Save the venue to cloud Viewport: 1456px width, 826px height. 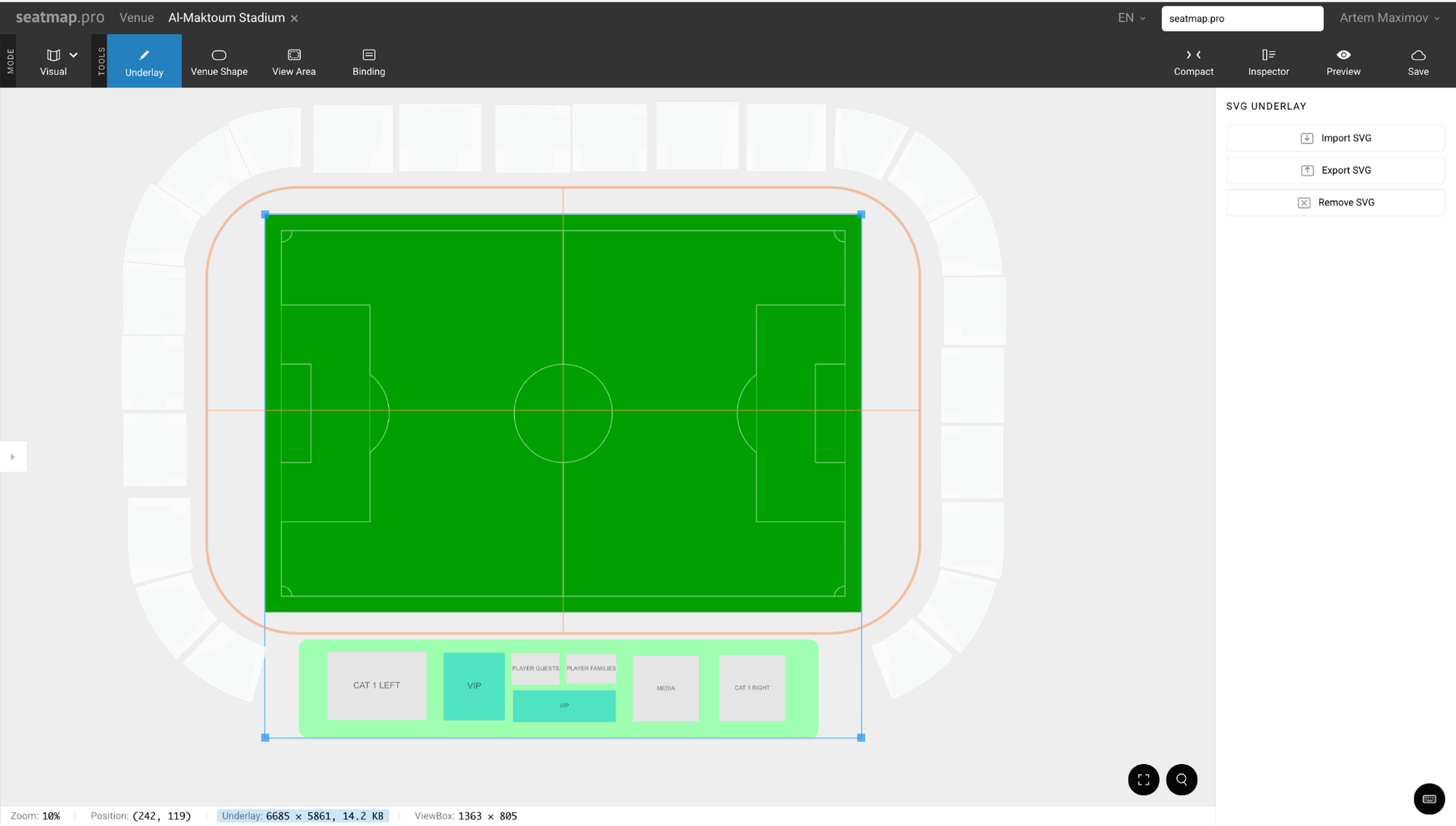click(1417, 61)
